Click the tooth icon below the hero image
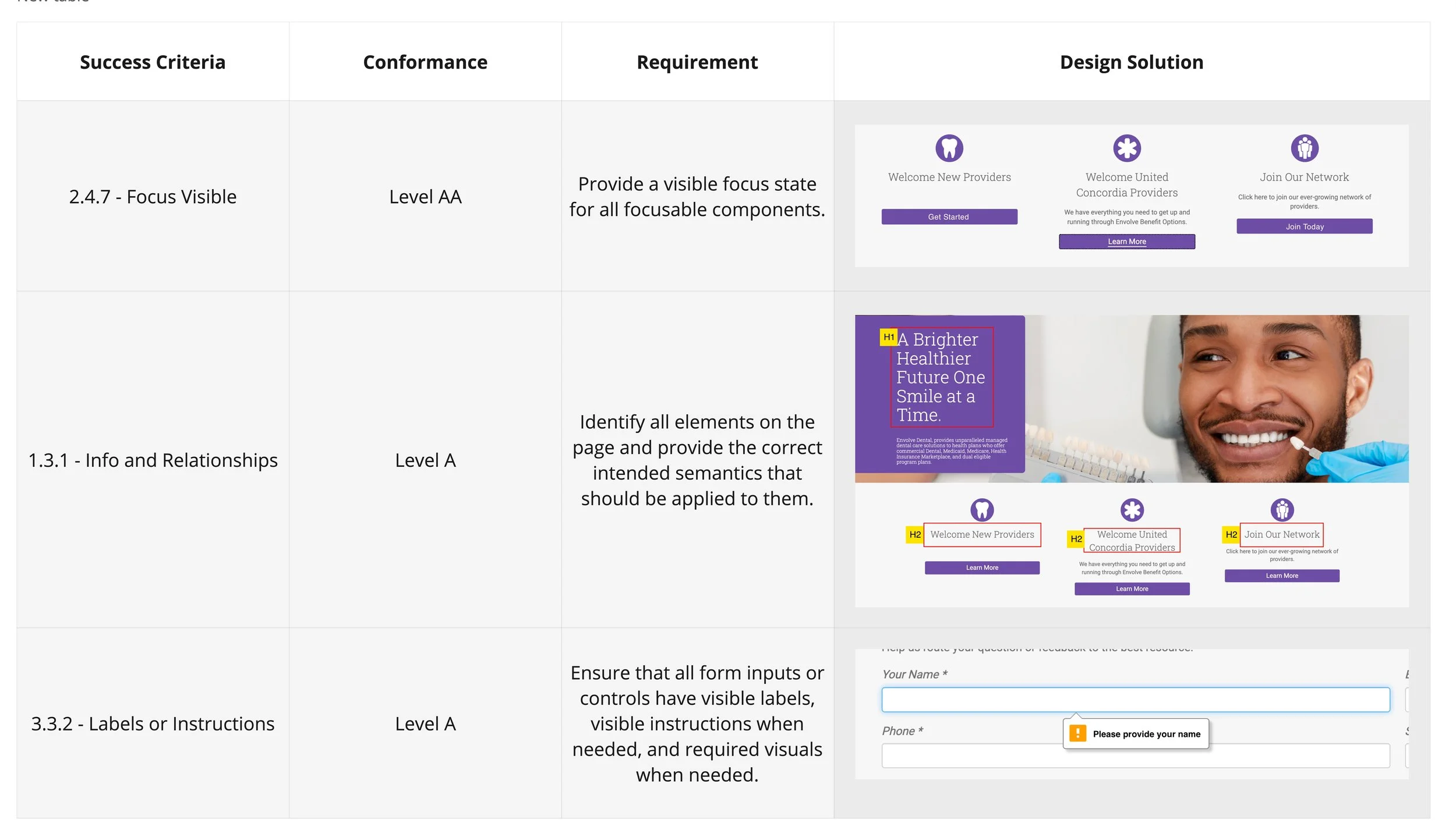Viewport: 1456px width, 837px height. 981,510
